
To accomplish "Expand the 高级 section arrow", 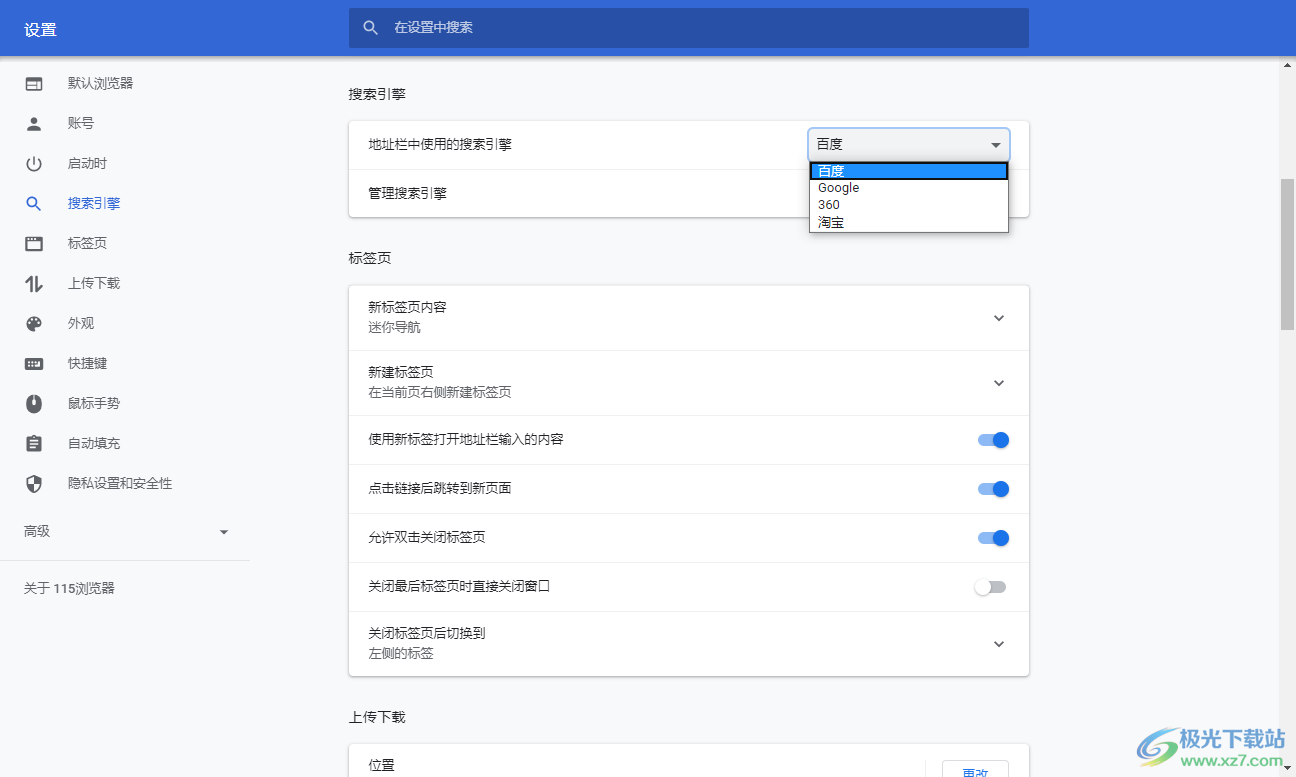I will (x=224, y=532).
